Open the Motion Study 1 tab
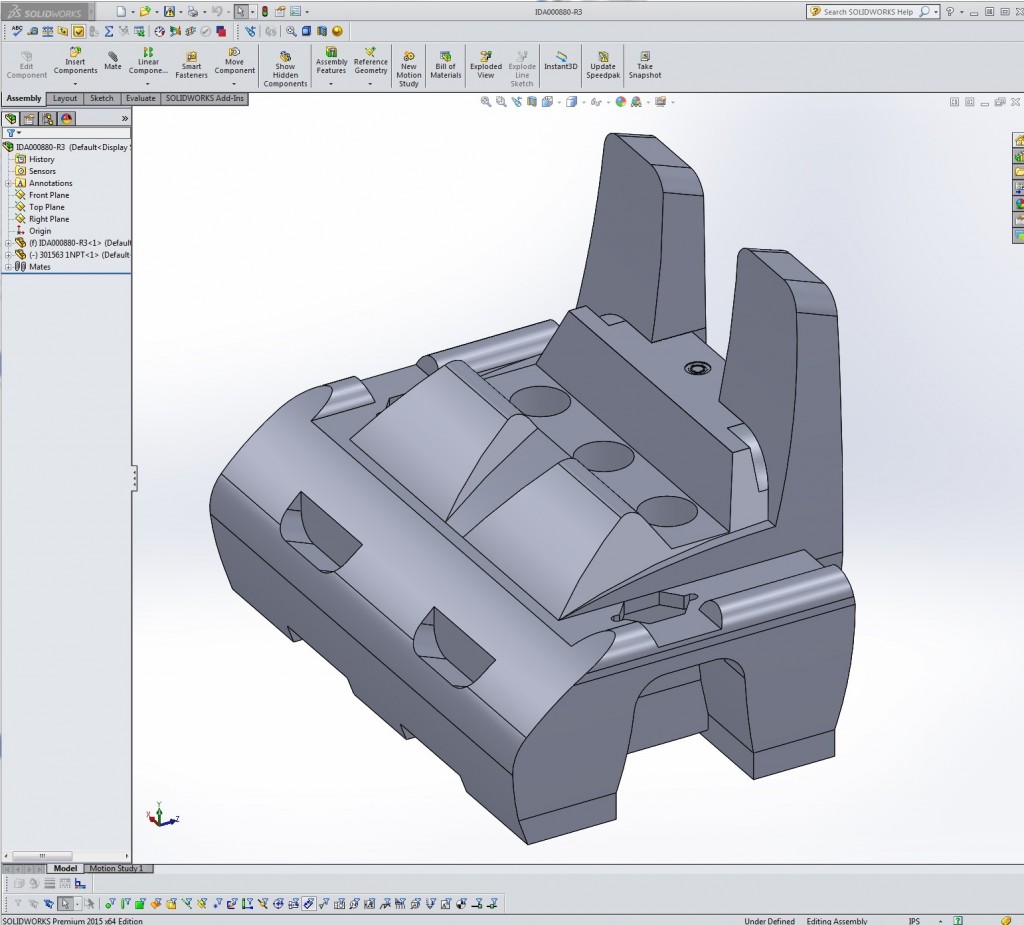 coord(118,868)
